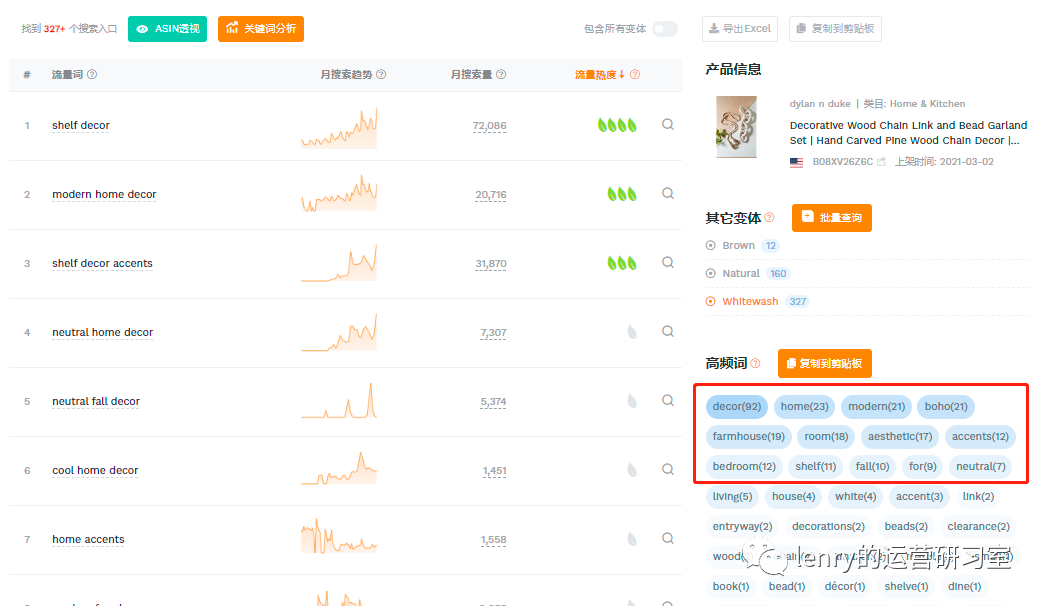Click help icon next to 月搜索趋势 header
Screen dimensions: 1045x606
[x=381, y=75]
